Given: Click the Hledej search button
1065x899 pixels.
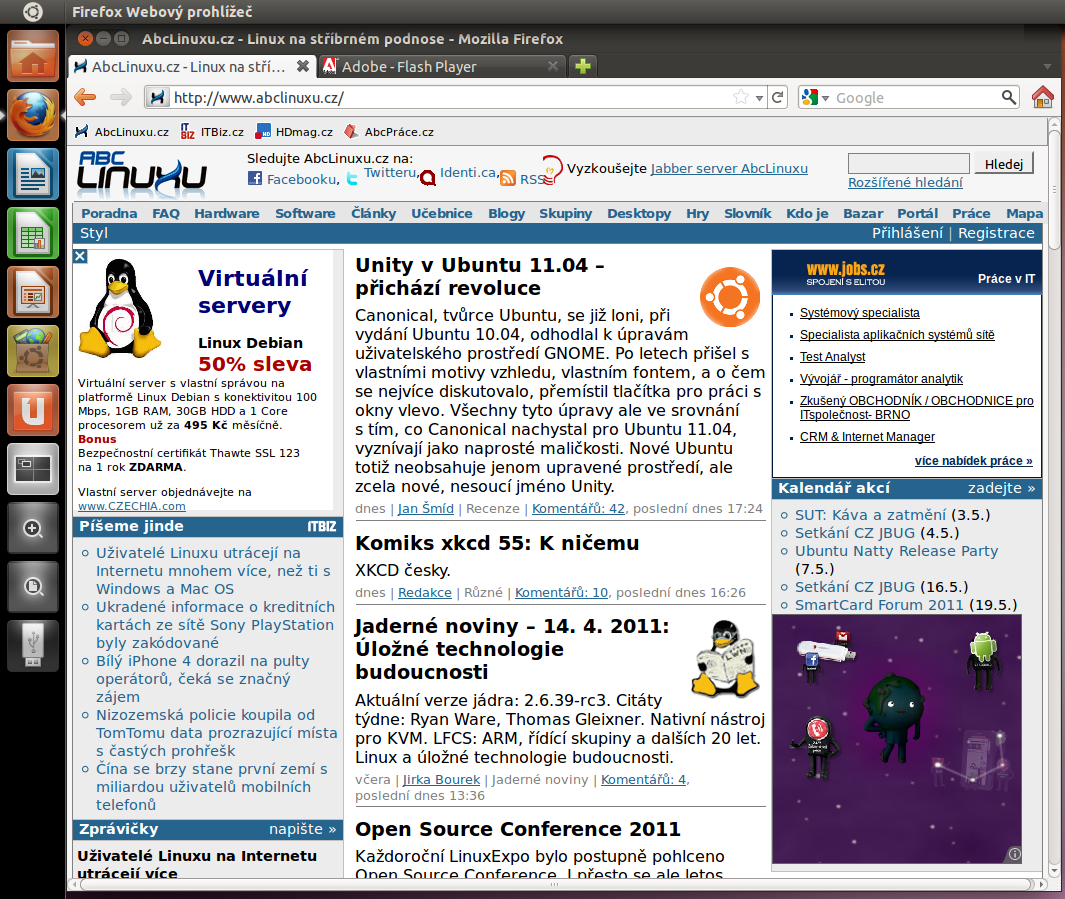Looking at the screenshot, I should coord(1004,164).
